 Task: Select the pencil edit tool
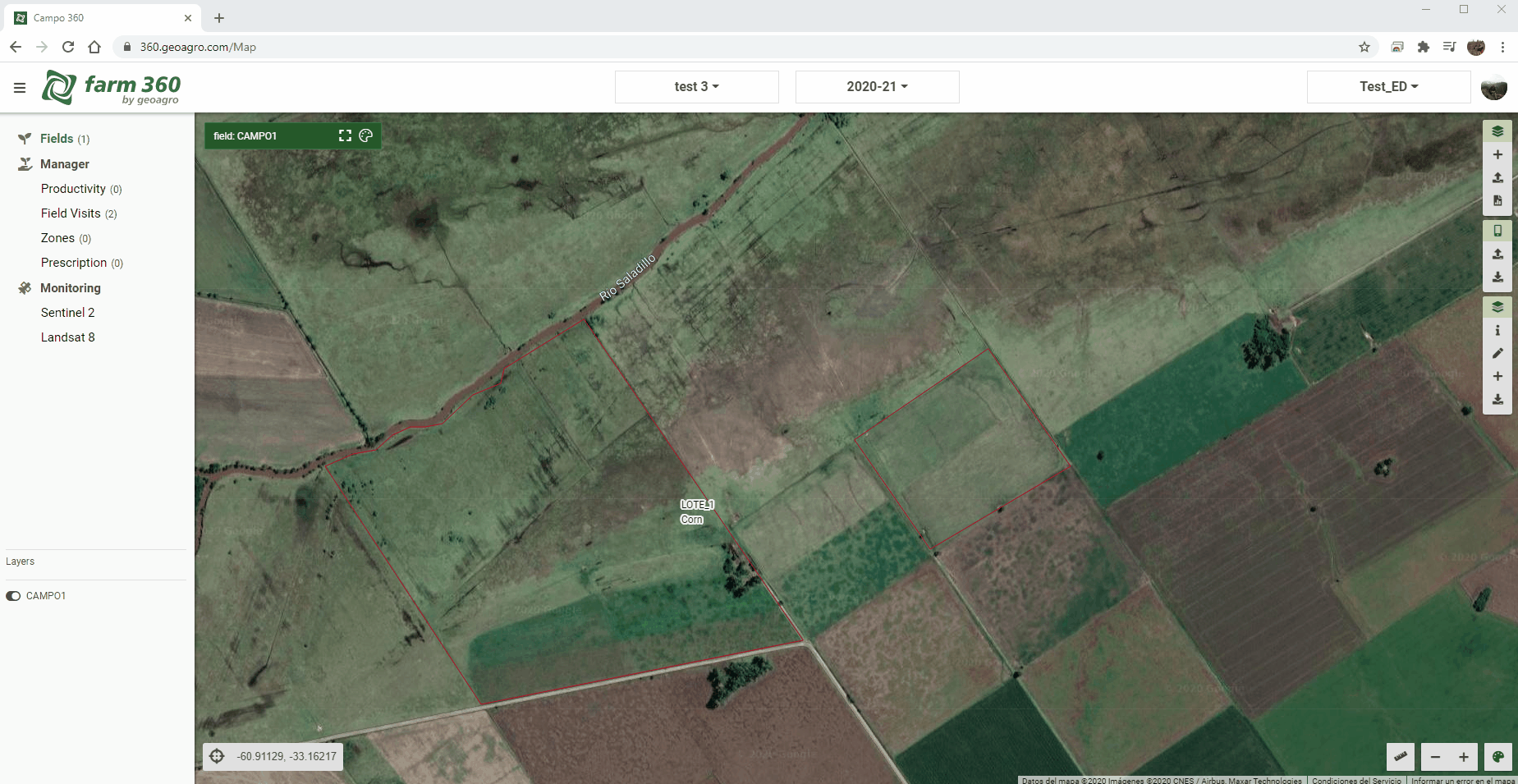pyautogui.click(x=1497, y=353)
